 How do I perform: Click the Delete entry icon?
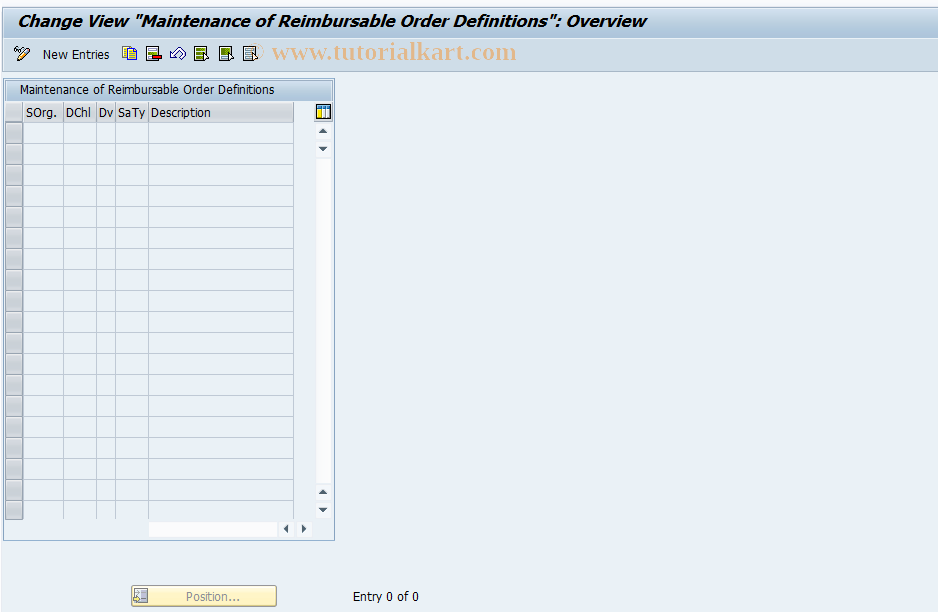coord(154,54)
